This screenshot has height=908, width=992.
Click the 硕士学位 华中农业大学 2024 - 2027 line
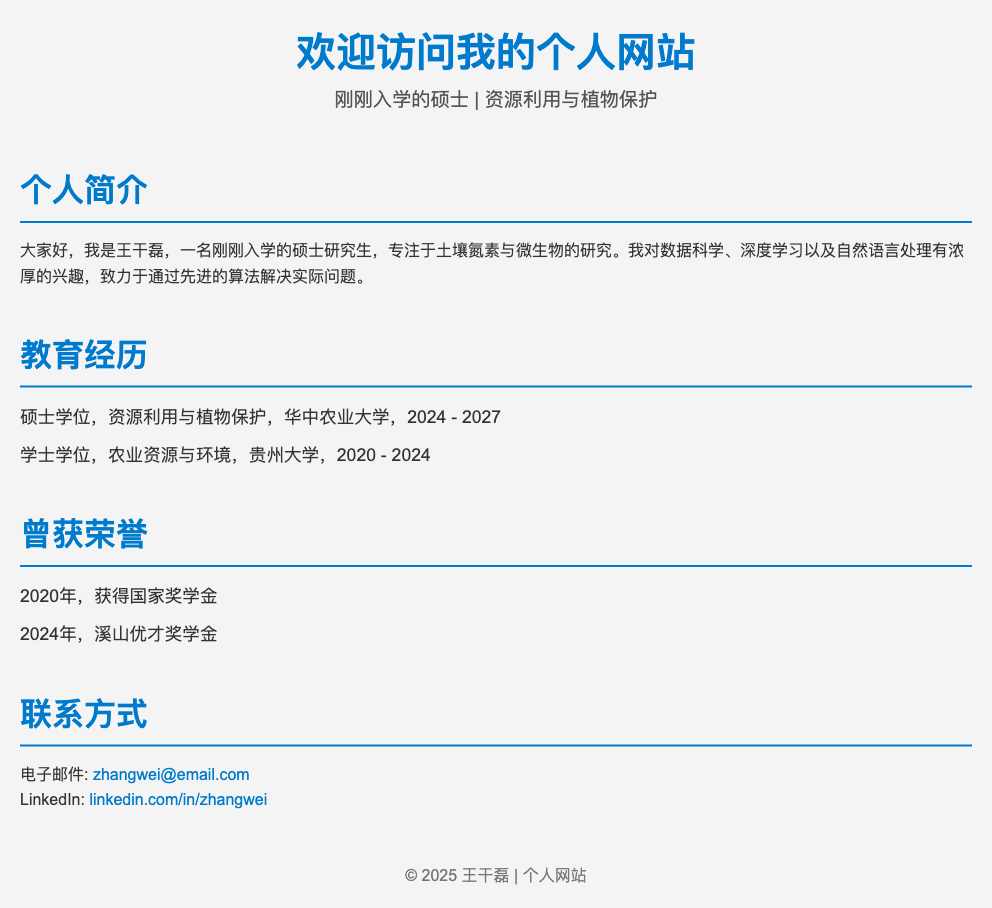tap(260, 417)
